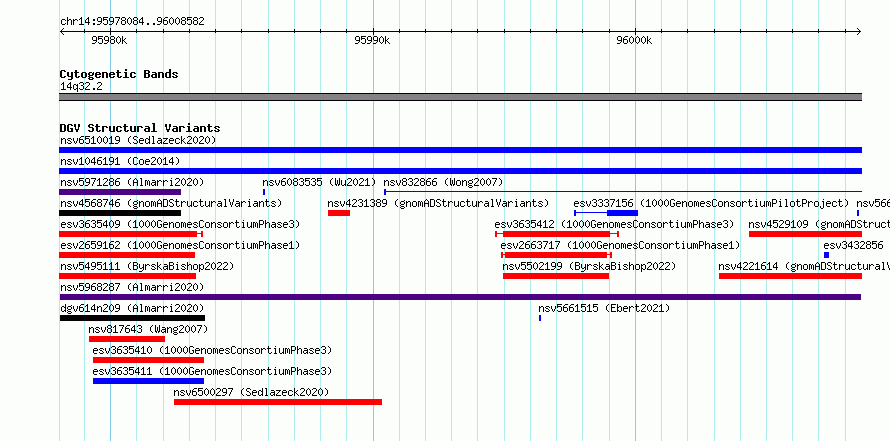Select the red bar under esv2659162
890x441 pixels.
127,255
